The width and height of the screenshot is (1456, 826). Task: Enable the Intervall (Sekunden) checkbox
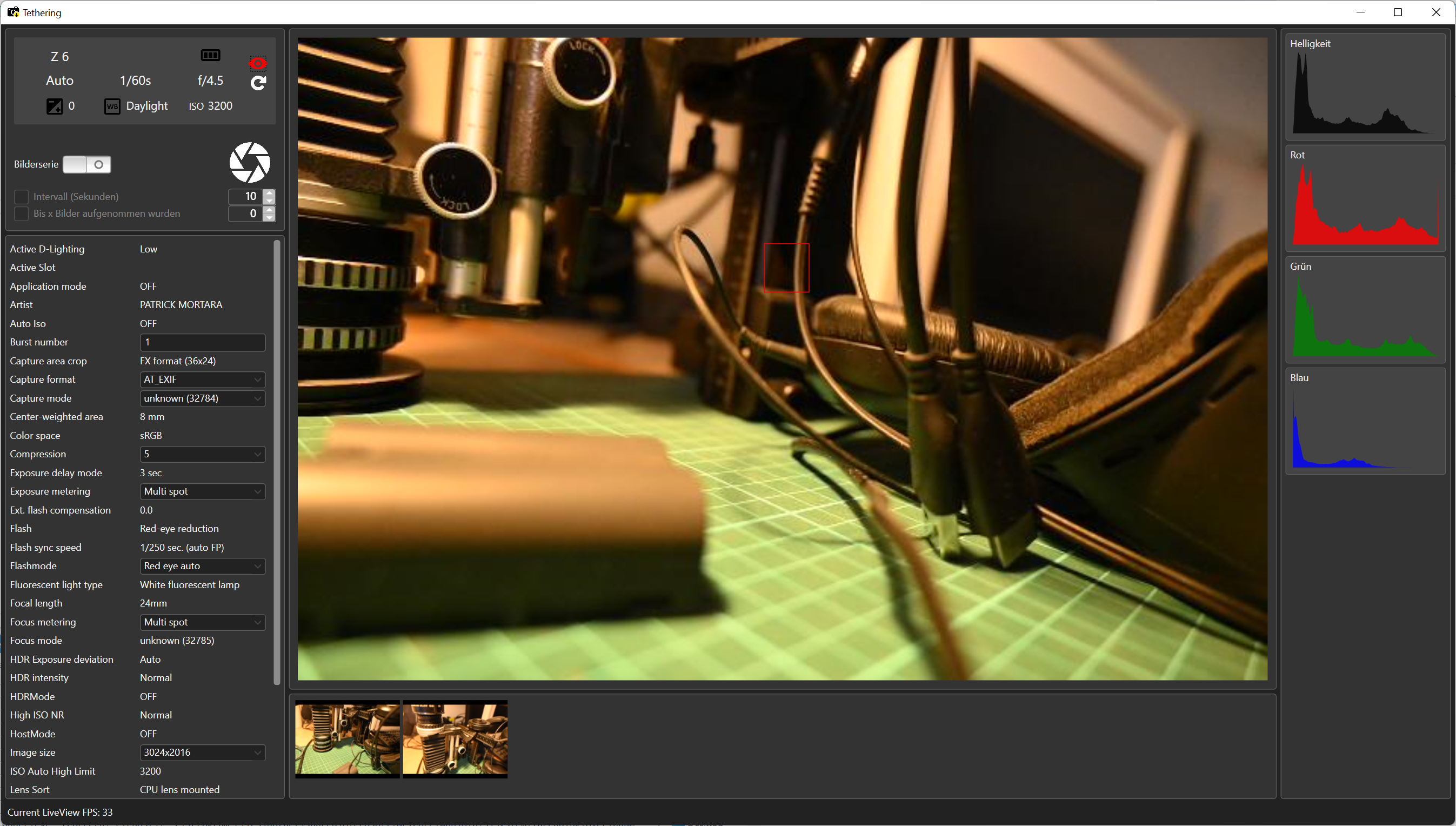pos(21,197)
